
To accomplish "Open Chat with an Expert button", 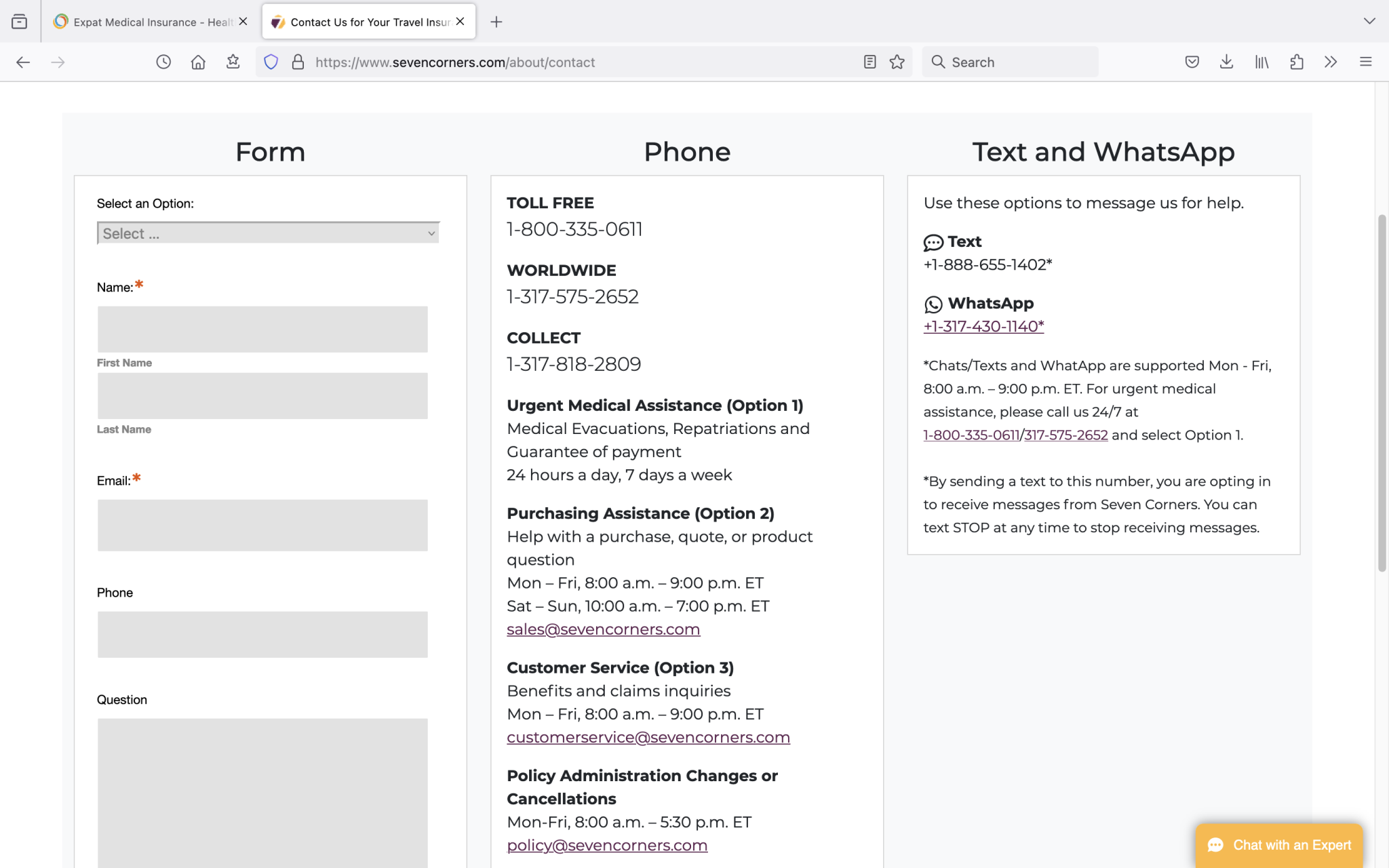I will coord(1279,845).
